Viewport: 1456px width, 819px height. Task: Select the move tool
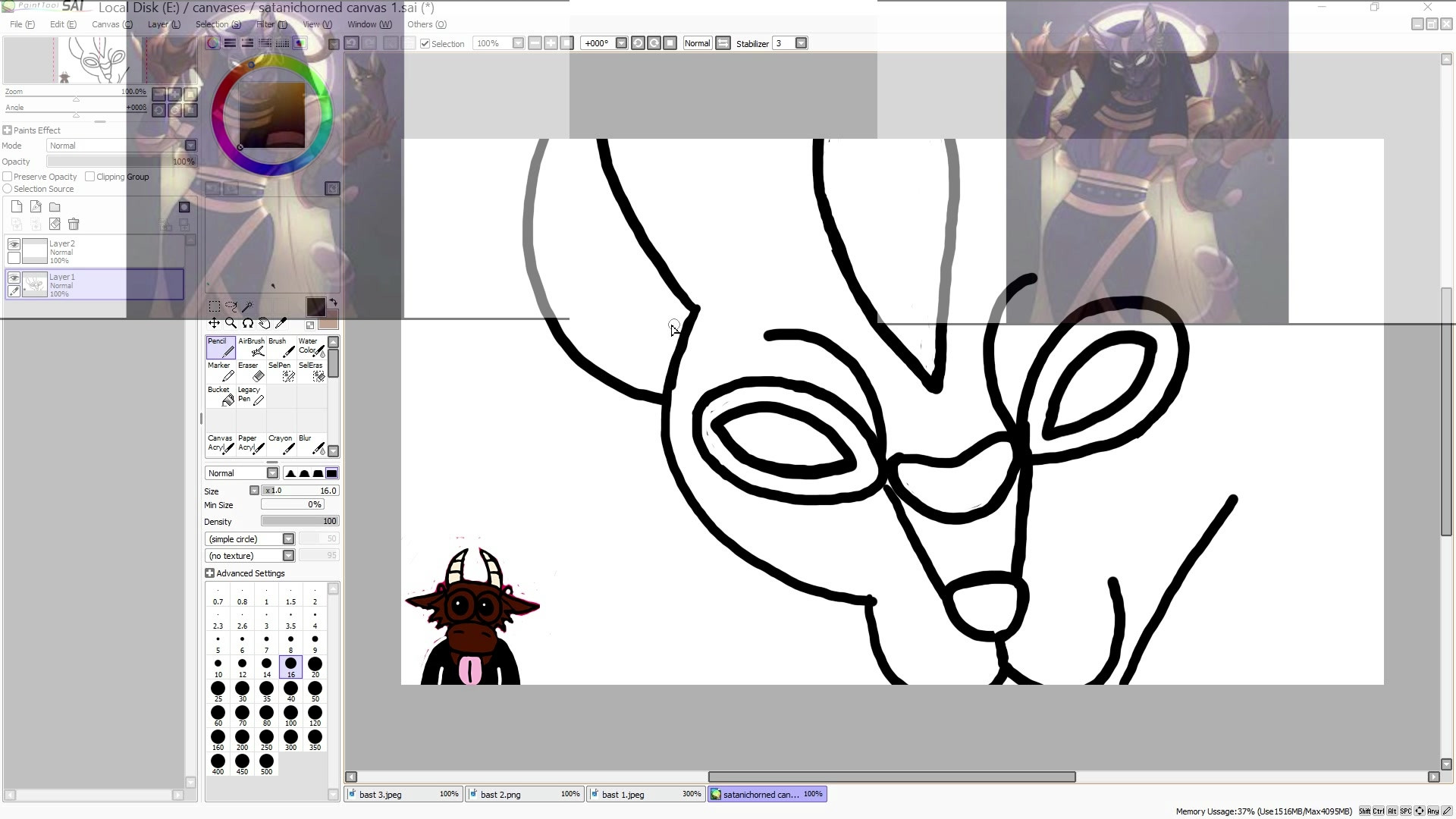[215, 323]
